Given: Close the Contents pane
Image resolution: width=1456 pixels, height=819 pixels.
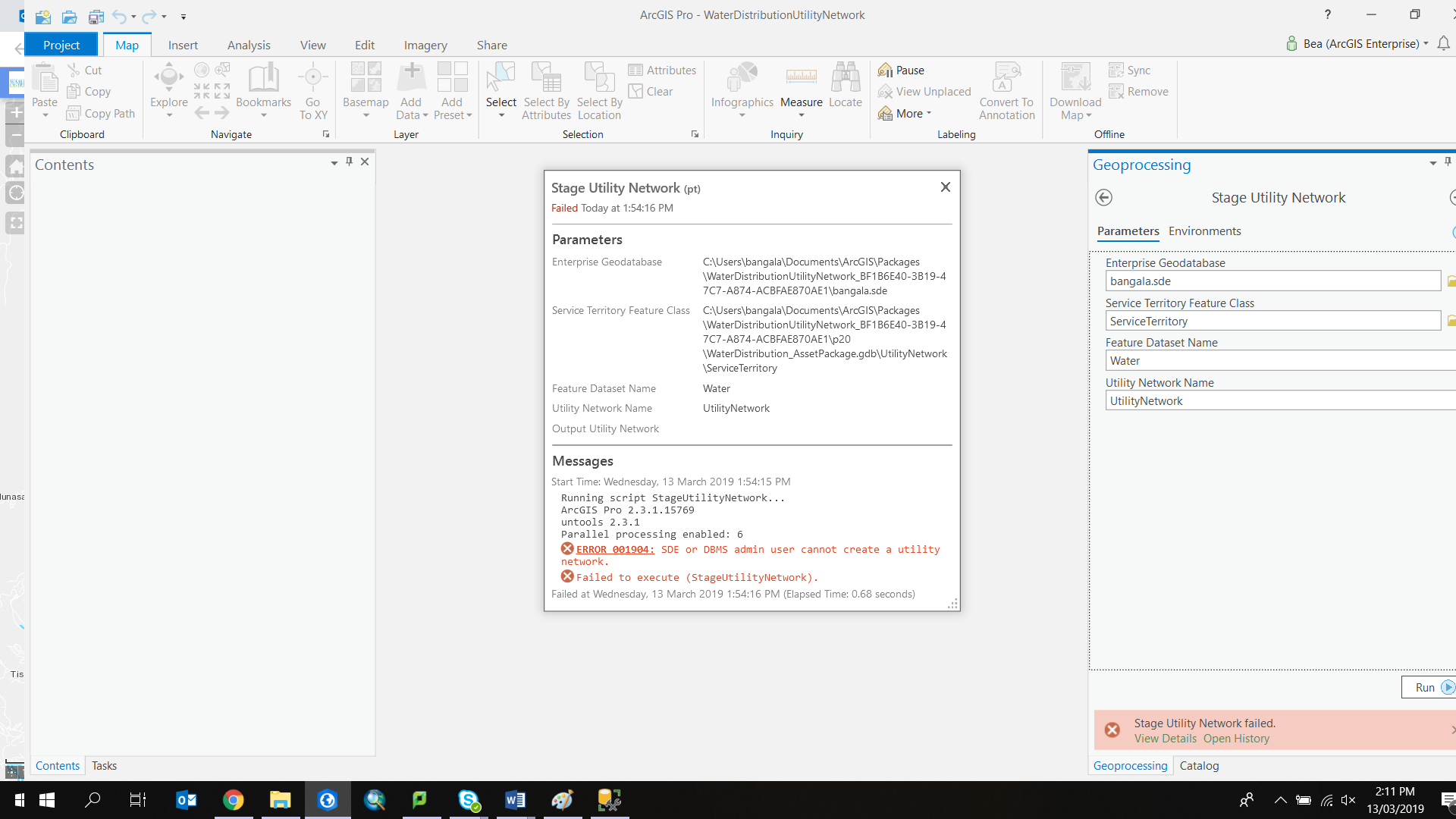Looking at the screenshot, I should (365, 162).
